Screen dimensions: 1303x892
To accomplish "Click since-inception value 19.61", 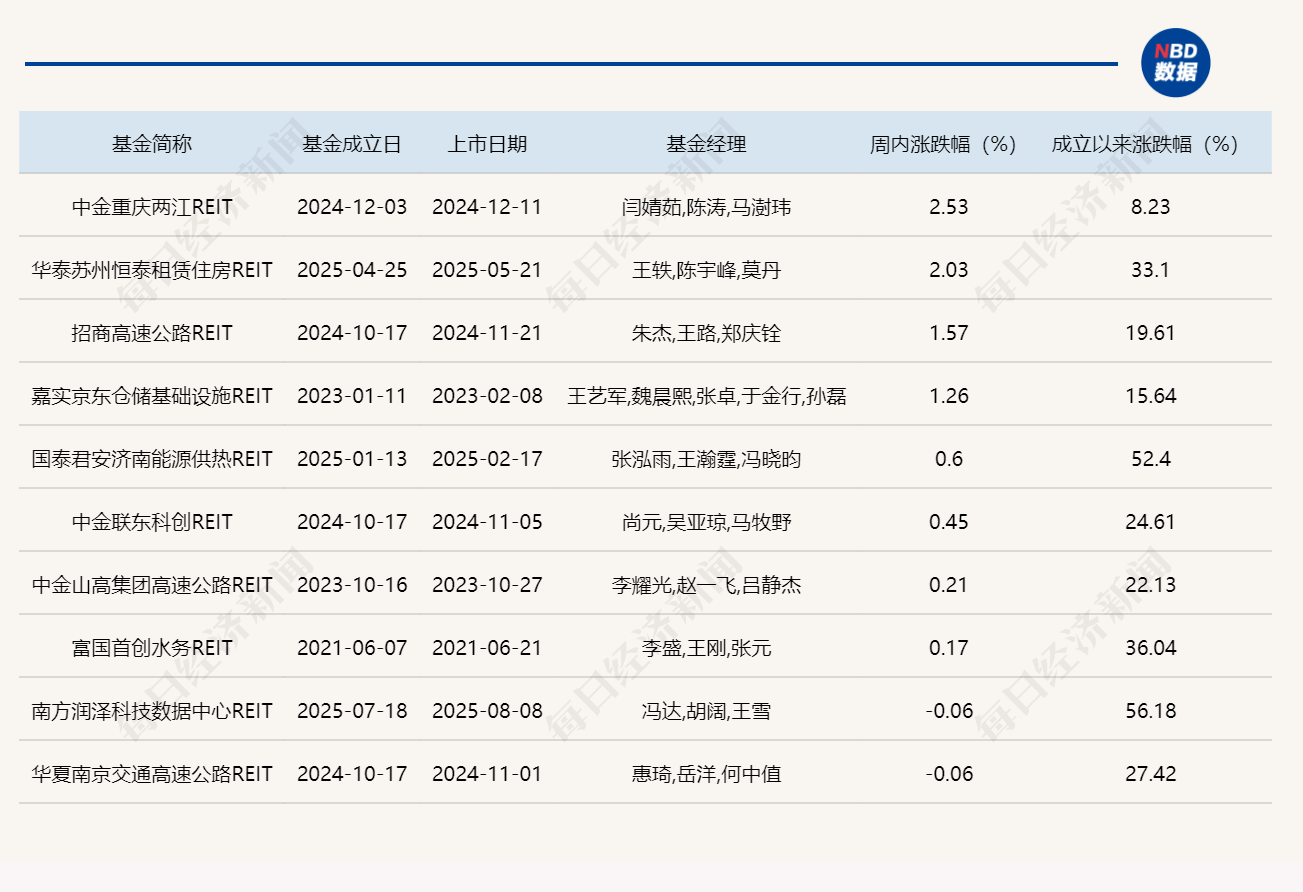I will pos(1150,333).
